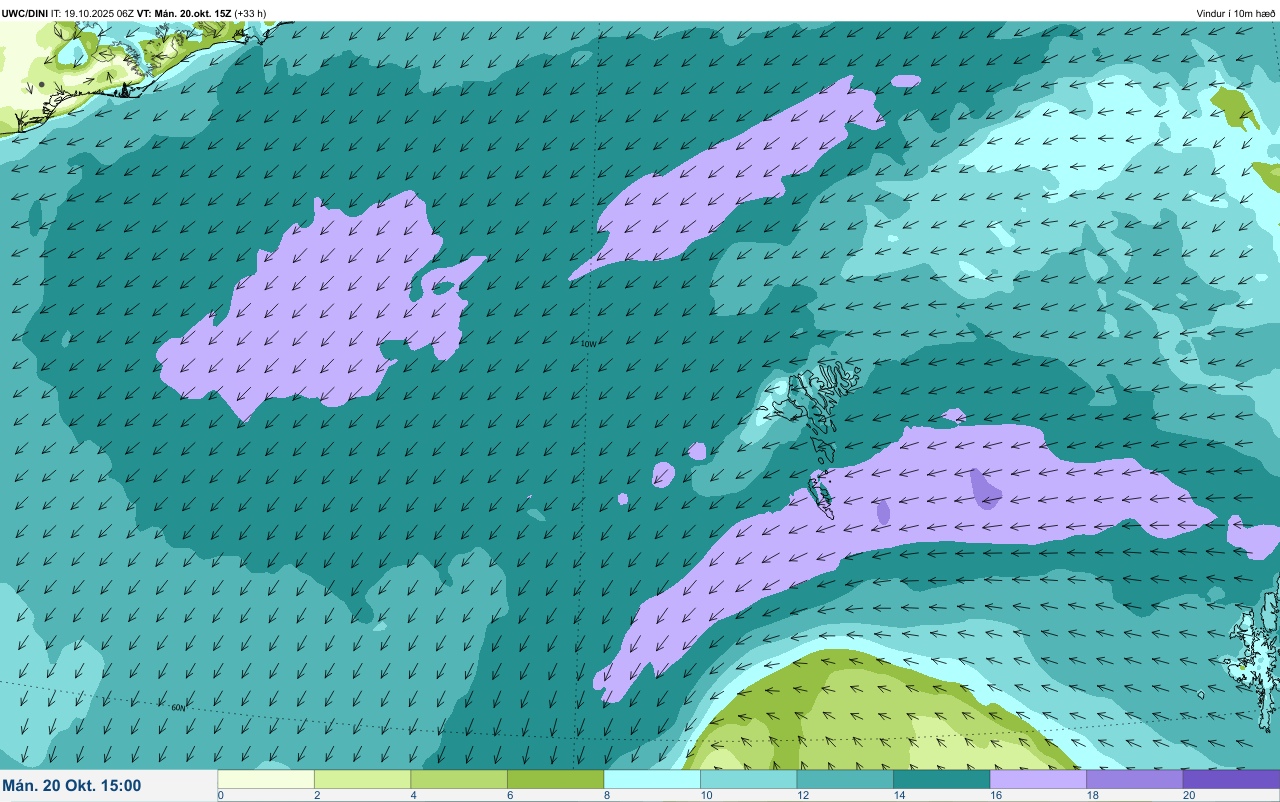This screenshot has width=1280, height=802.
Task: Pick the 10–12 light teal legend swatch
Action: click(748, 779)
